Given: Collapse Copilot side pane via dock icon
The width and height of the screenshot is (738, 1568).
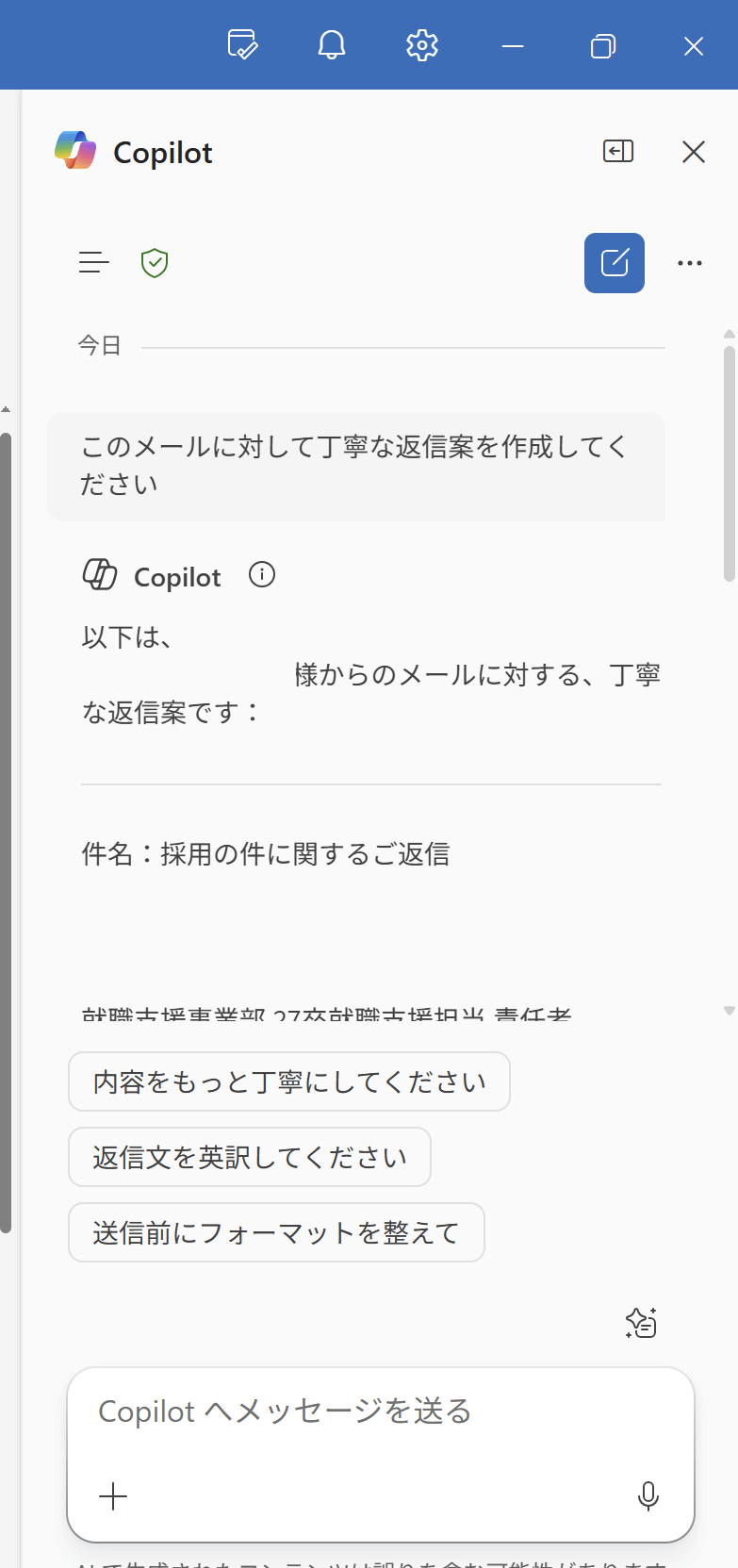Looking at the screenshot, I should (x=618, y=151).
